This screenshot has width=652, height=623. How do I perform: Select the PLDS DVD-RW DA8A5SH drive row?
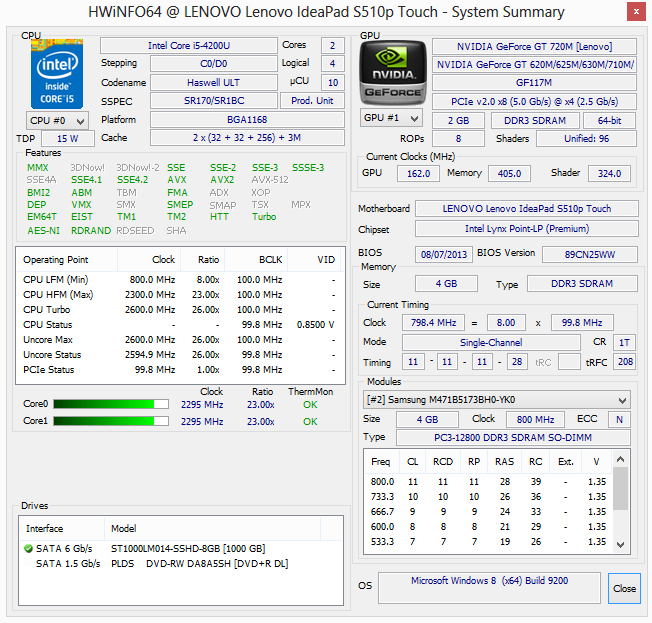pos(180,564)
